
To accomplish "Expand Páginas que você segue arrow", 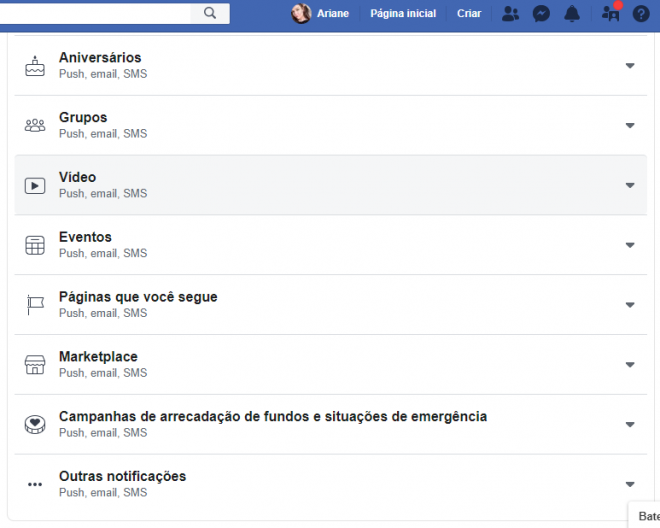I will click(x=630, y=305).
